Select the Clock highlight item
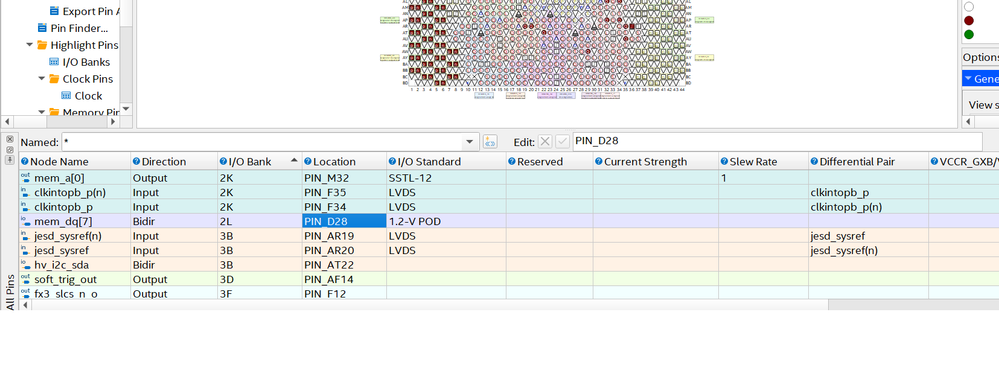Image resolution: width=999 pixels, height=391 pixels. pos(82,96)
